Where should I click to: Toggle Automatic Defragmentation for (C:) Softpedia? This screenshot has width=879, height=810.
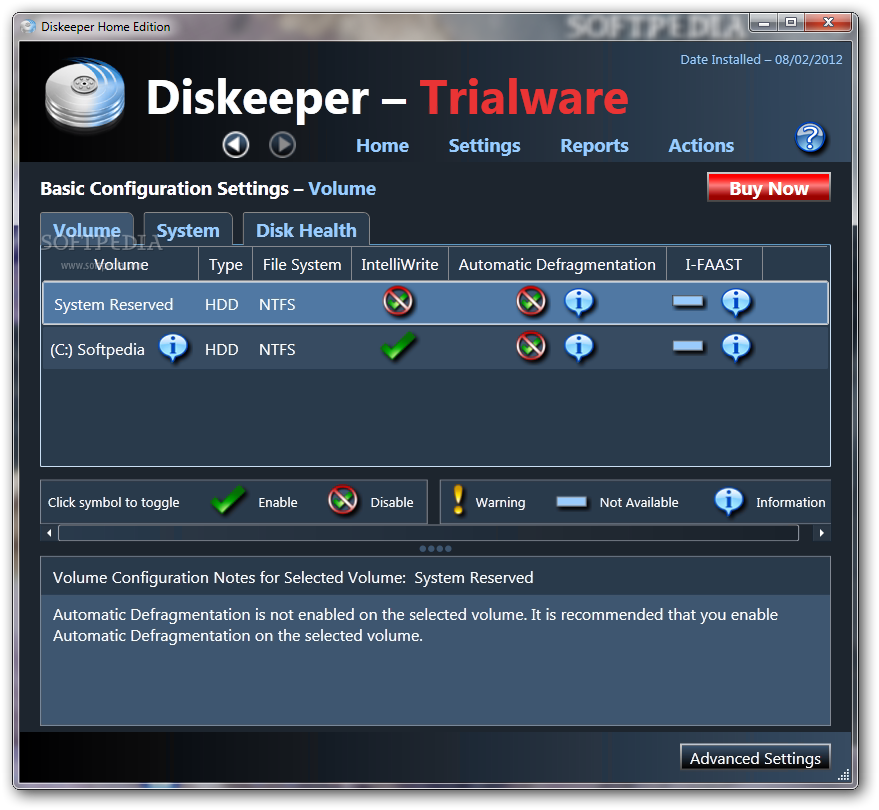(x=531, y=347)
